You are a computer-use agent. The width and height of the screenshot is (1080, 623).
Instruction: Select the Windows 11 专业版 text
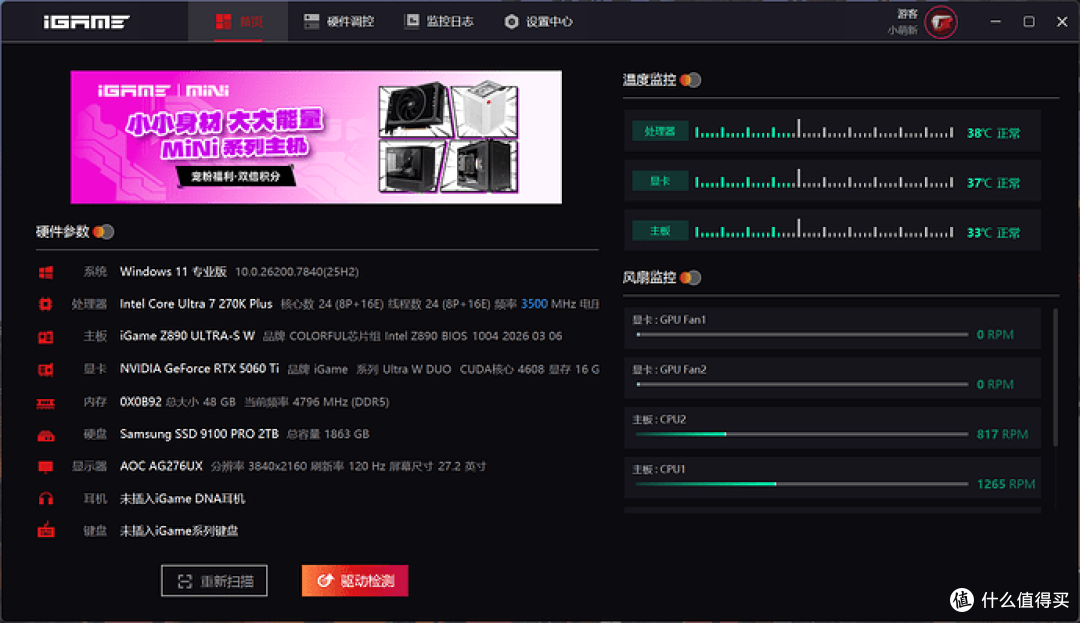click(173, 271)
